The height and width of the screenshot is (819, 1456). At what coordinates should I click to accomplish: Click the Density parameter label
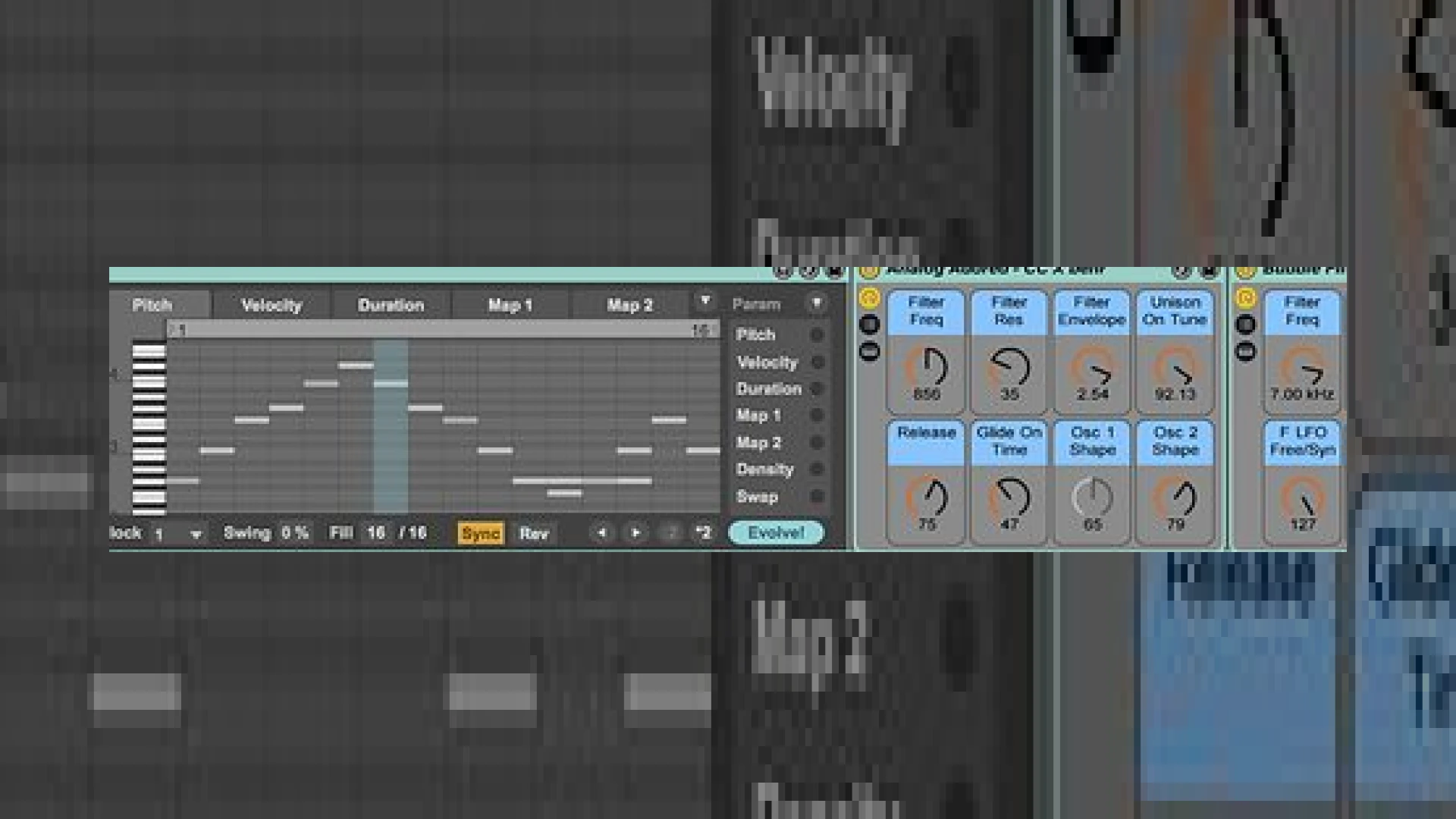764,470
